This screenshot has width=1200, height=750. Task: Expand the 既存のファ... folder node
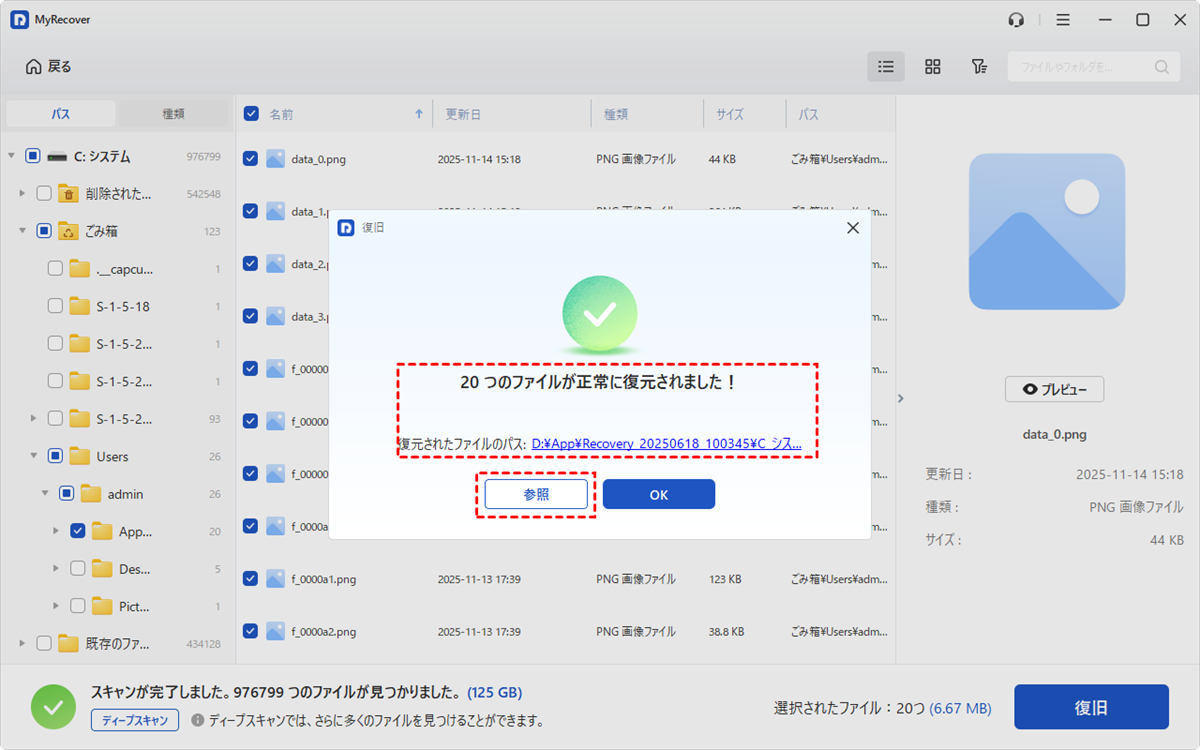coord(22,644)
